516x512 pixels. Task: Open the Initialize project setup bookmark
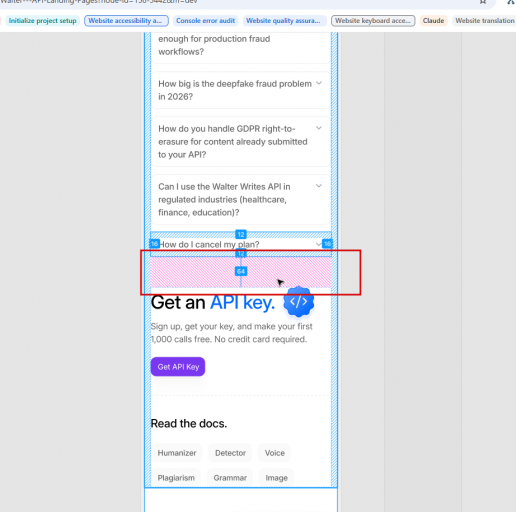tap(42, 21)
